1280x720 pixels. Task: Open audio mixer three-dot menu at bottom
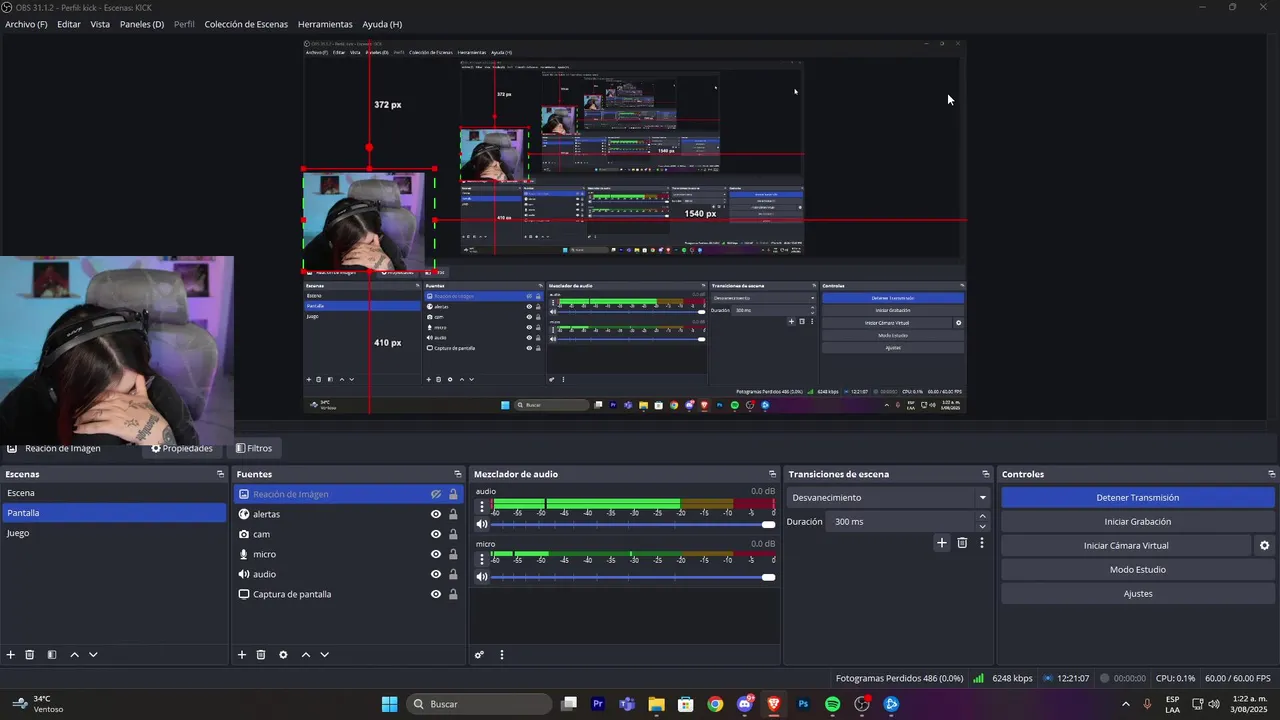point(502,655)
